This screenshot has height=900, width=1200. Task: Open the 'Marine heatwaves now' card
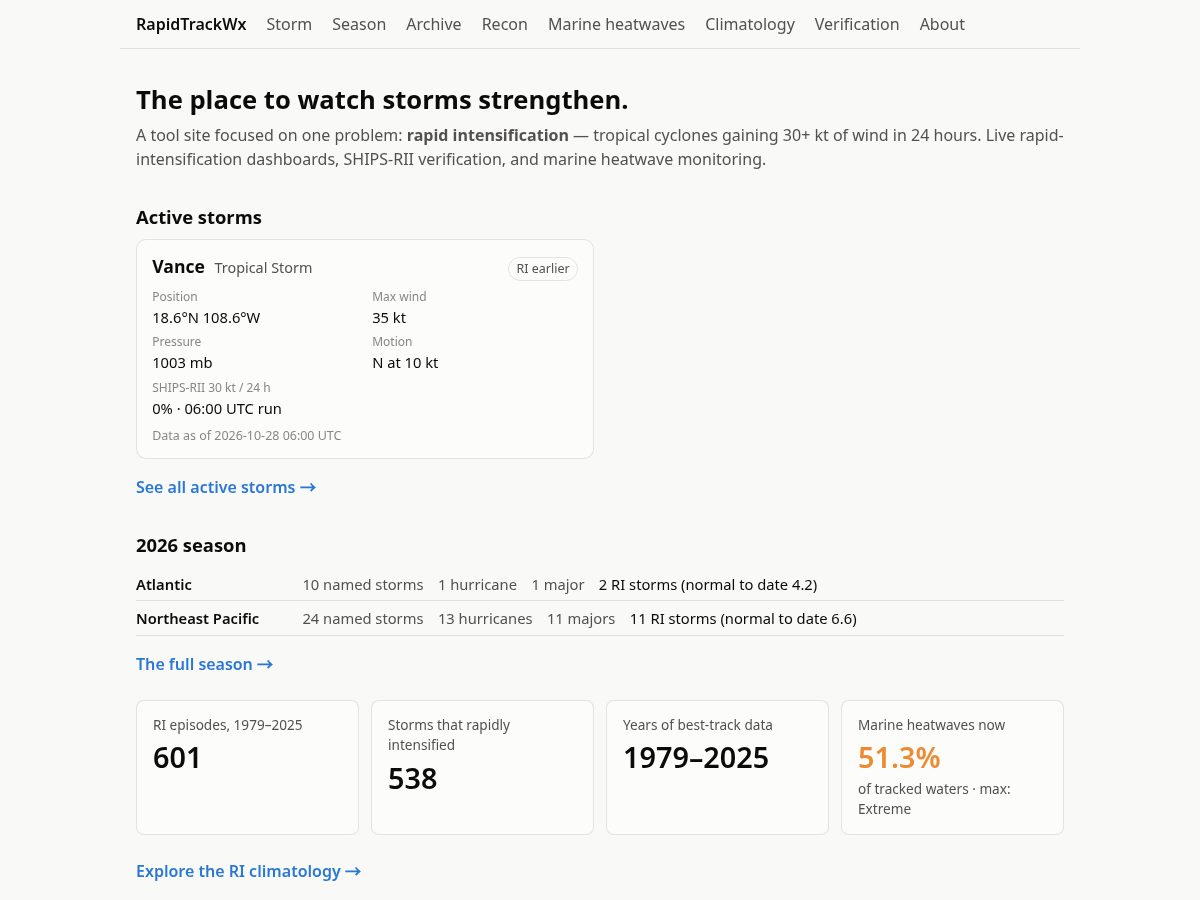click(952, 767)
